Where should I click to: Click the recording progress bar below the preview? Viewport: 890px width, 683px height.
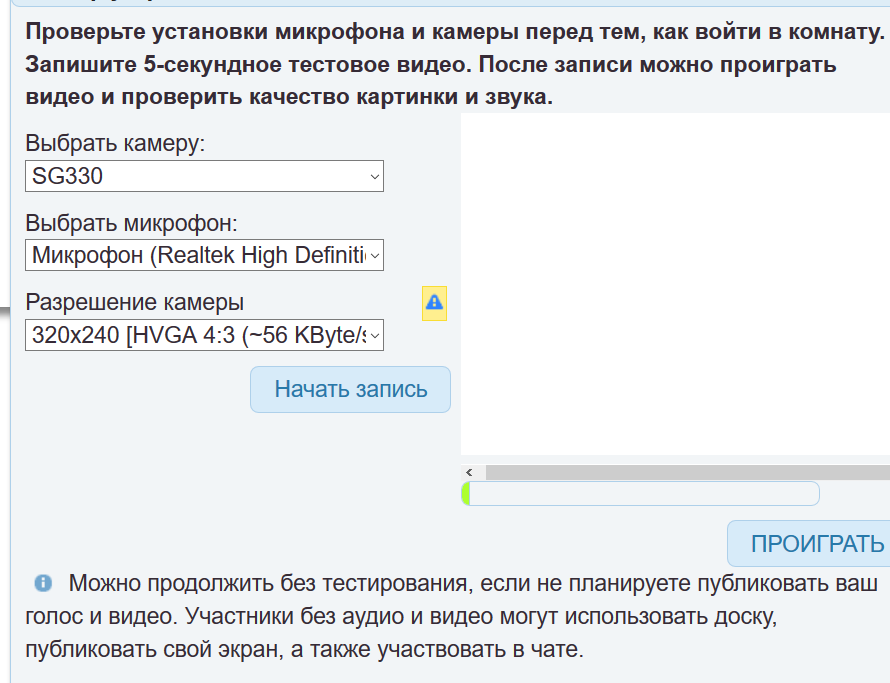(641, 494)
